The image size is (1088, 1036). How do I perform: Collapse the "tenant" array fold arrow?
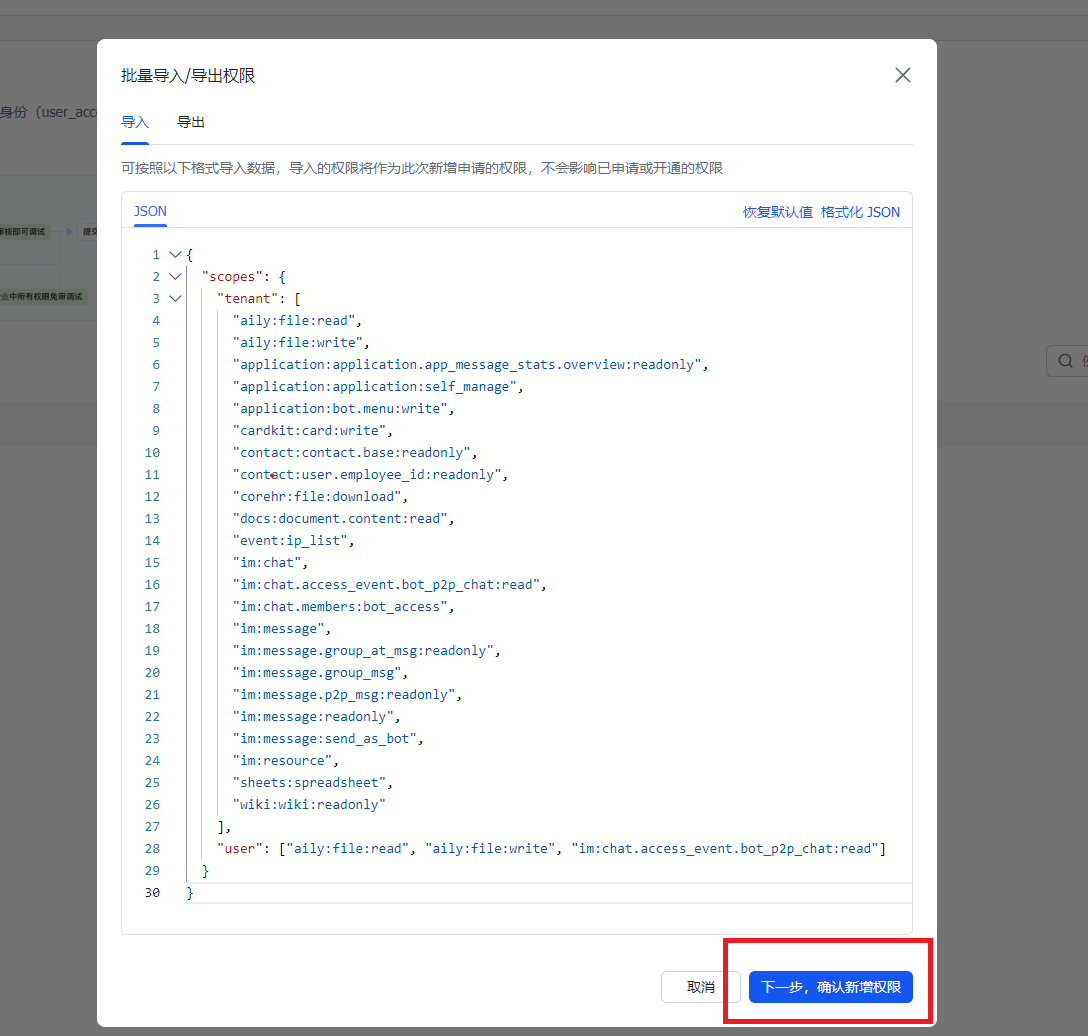pos(176,298)
